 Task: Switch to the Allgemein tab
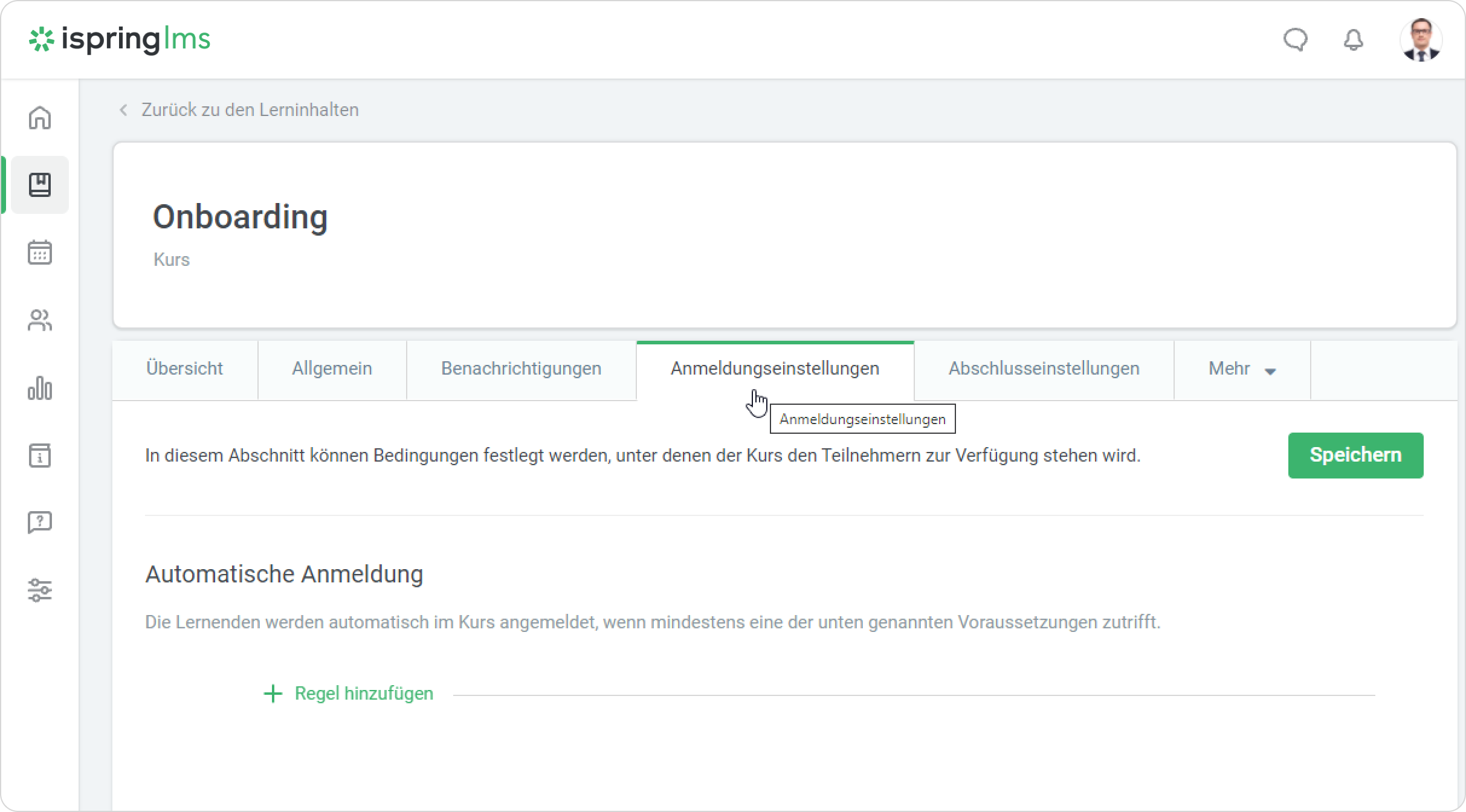pos(332,369)
